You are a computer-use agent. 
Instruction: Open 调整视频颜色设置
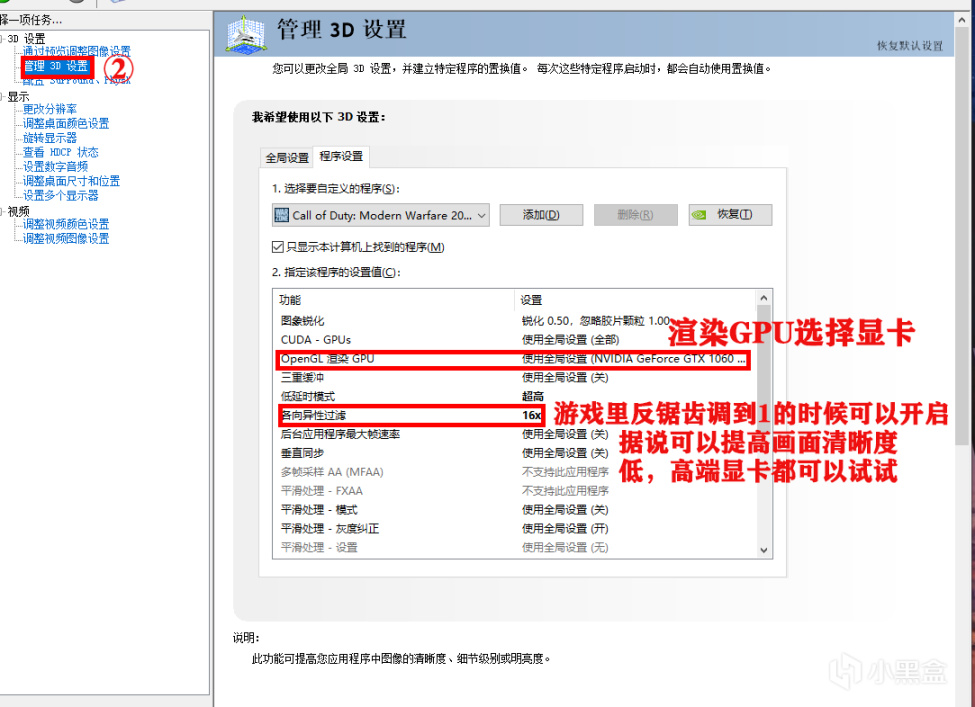(x=66, y=224)
